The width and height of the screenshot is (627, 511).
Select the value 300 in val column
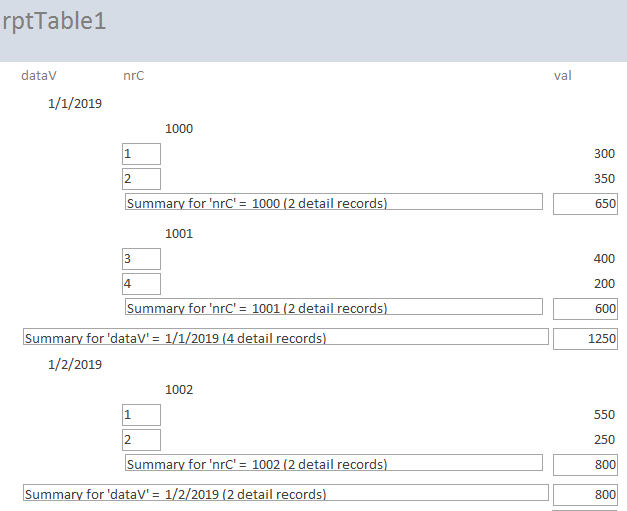(604, 154)
